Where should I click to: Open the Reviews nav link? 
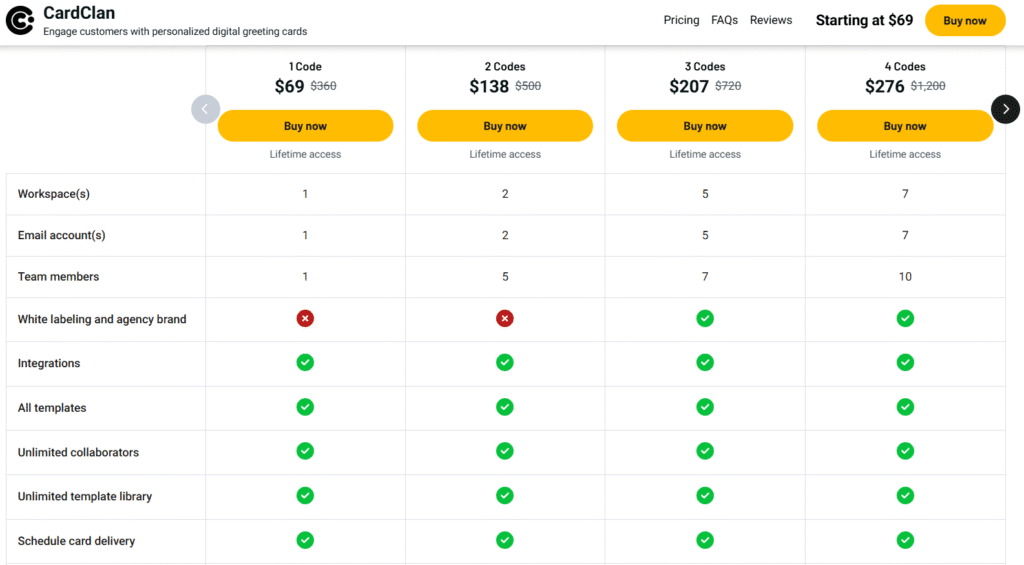pos(771,20)
